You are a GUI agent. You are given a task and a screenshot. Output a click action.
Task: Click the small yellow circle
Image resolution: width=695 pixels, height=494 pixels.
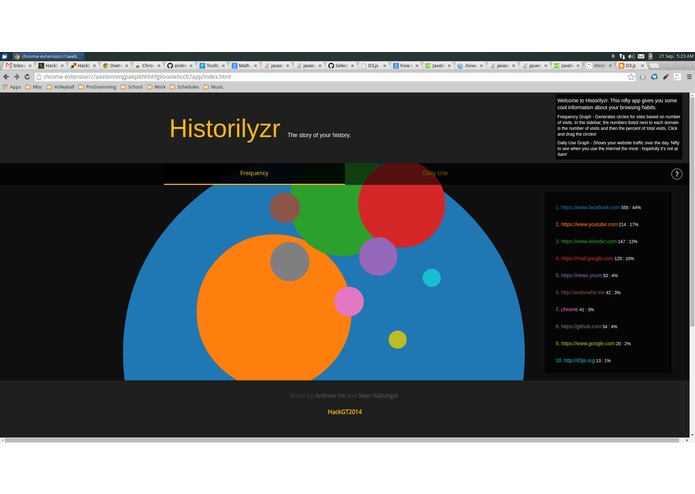point(398,340)
